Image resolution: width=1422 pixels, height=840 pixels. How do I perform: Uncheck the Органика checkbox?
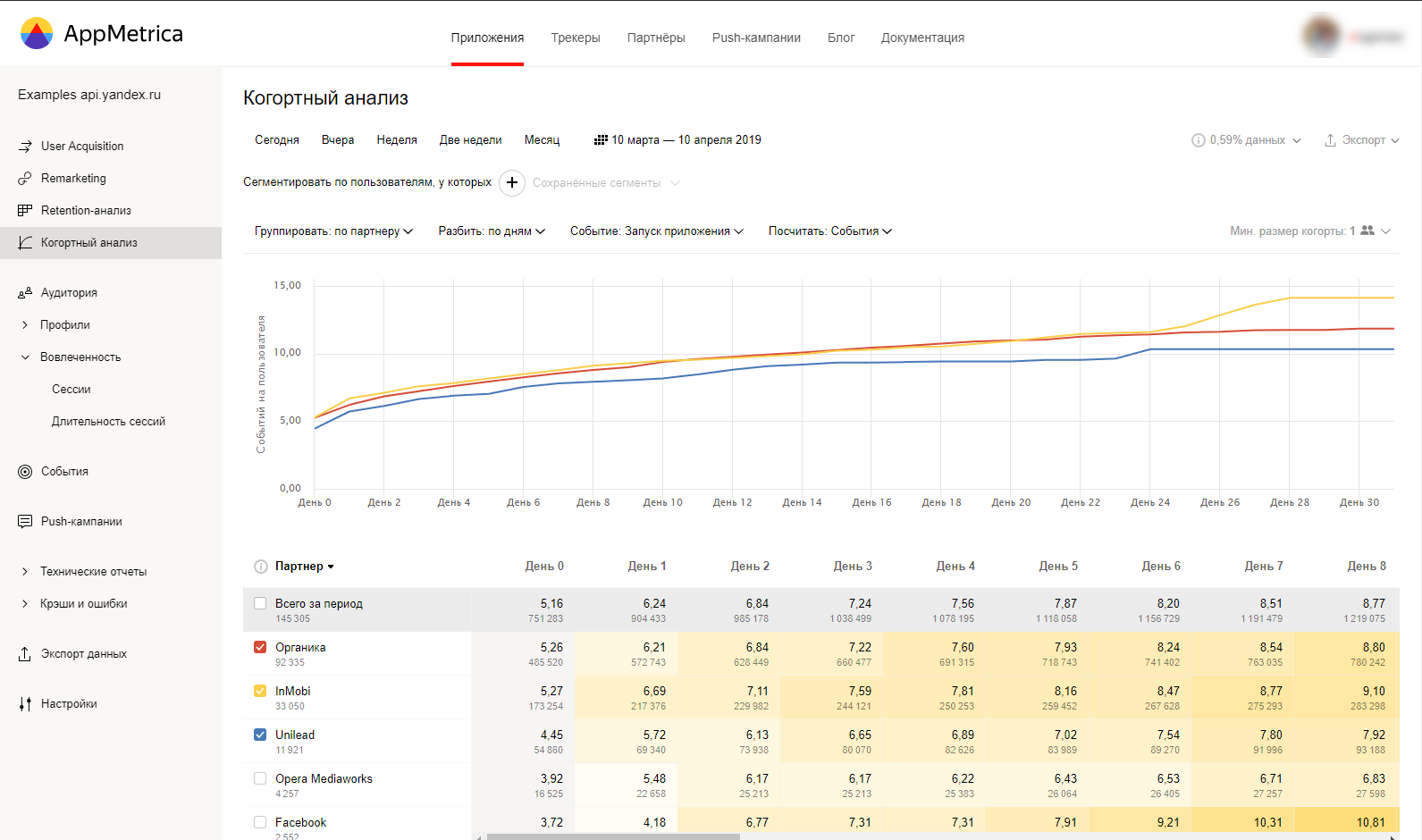(x=260, y=647)
